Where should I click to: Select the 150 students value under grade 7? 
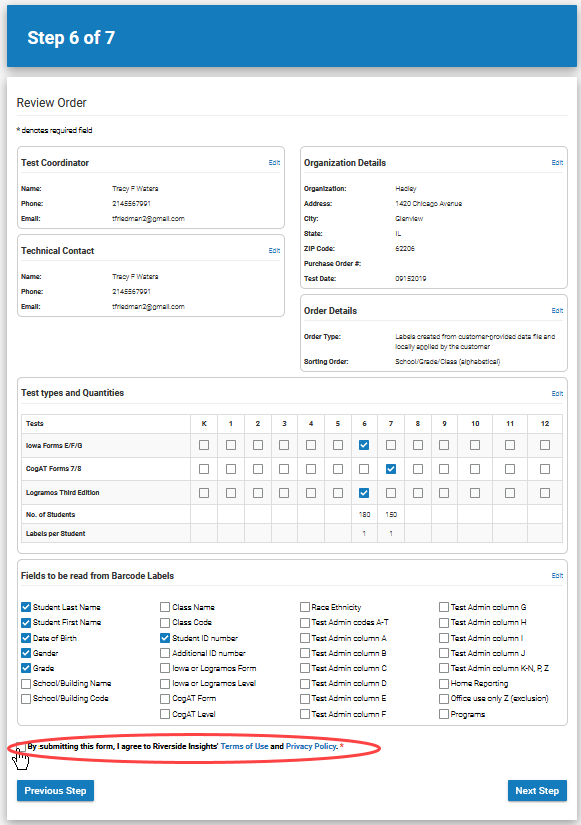(391, 515)
